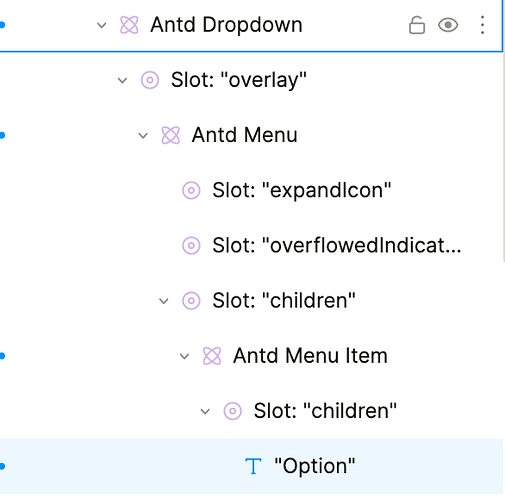This screenshot has height=499, width=505.
Task: Collapse the Antd Dropdown tree node
Action: pyautogui.click(x=102, y=25)
